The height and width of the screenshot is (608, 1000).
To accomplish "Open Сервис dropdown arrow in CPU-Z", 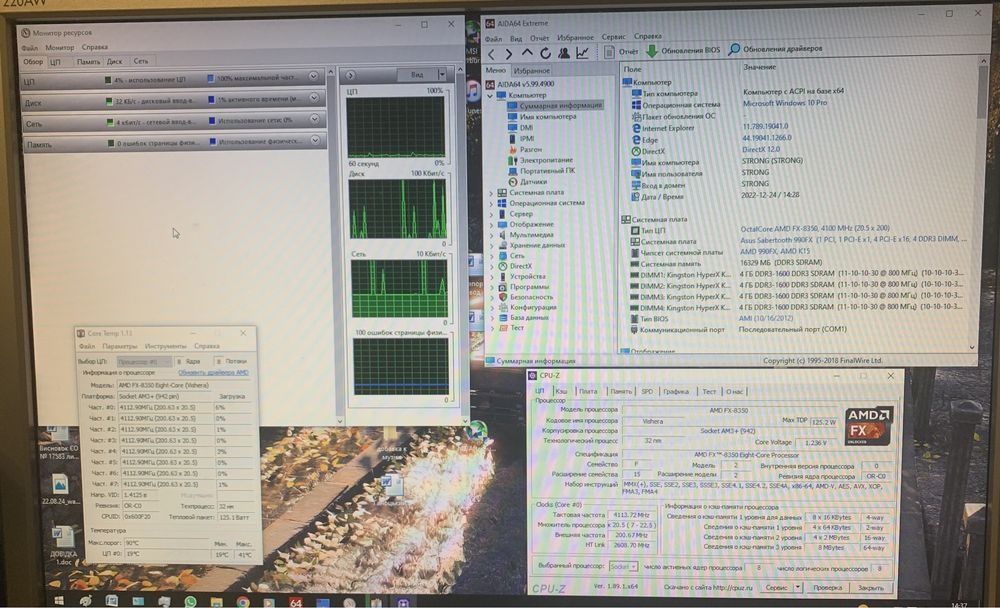I will click(798, 588).
